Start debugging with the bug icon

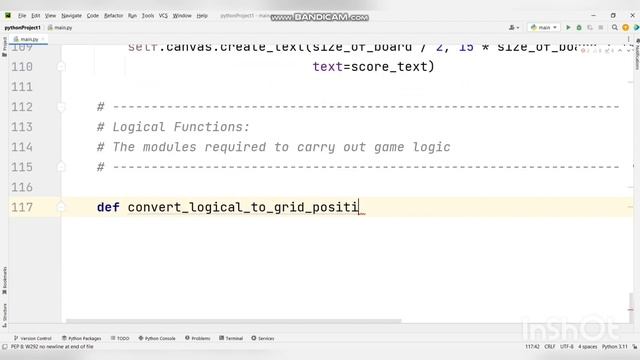pyautogui.click(x=579, y=27)
